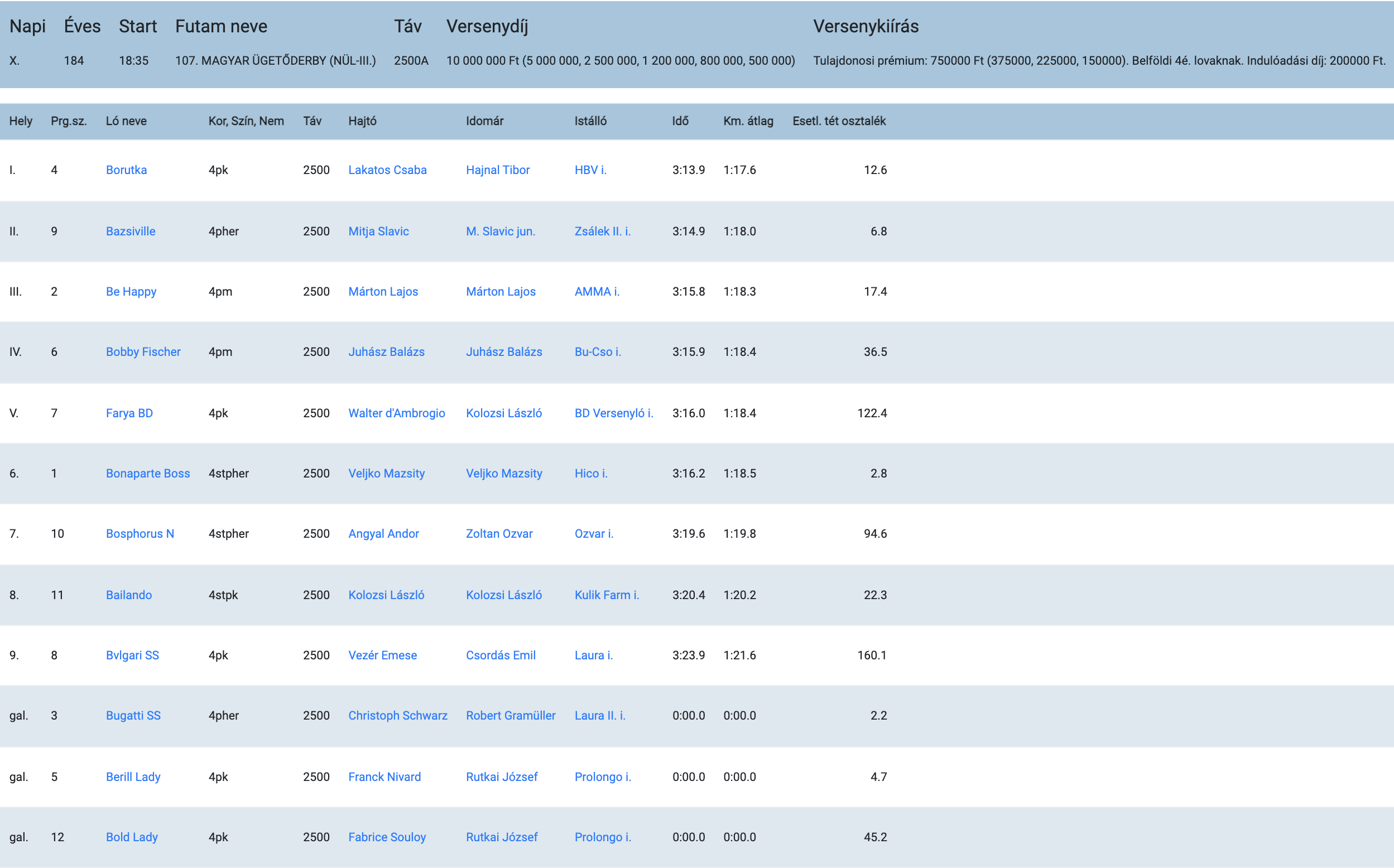Viewport: 1394px width, 868px height.
Task: Open Bonaparte Boss horse page
Action: pyautogui.click(x=147, y=474)
